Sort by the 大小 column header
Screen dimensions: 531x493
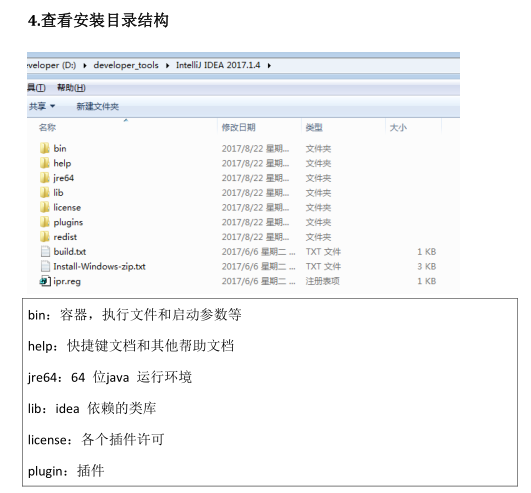tap(398, 128)
